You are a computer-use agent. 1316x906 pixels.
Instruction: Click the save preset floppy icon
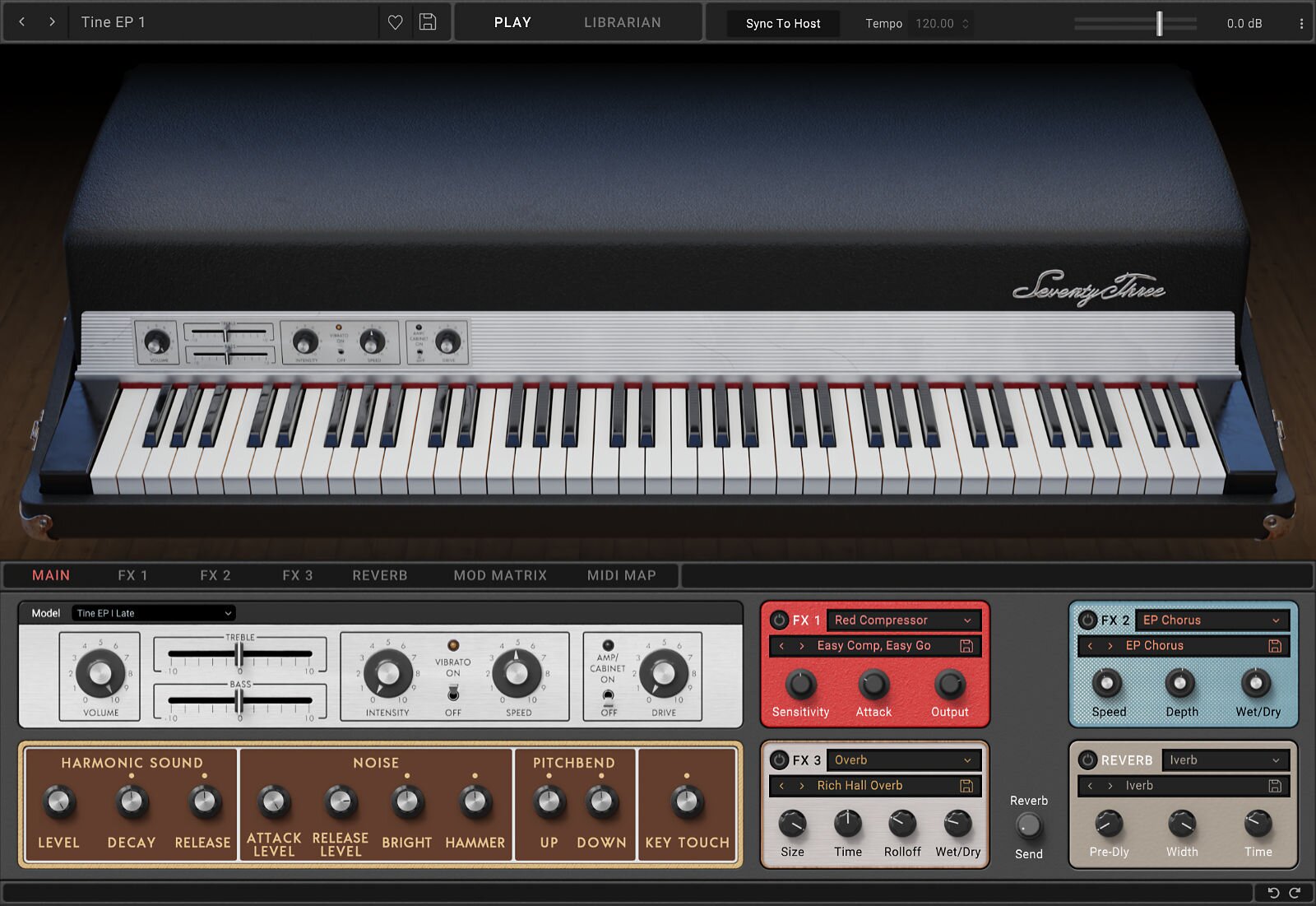(428, 22)
